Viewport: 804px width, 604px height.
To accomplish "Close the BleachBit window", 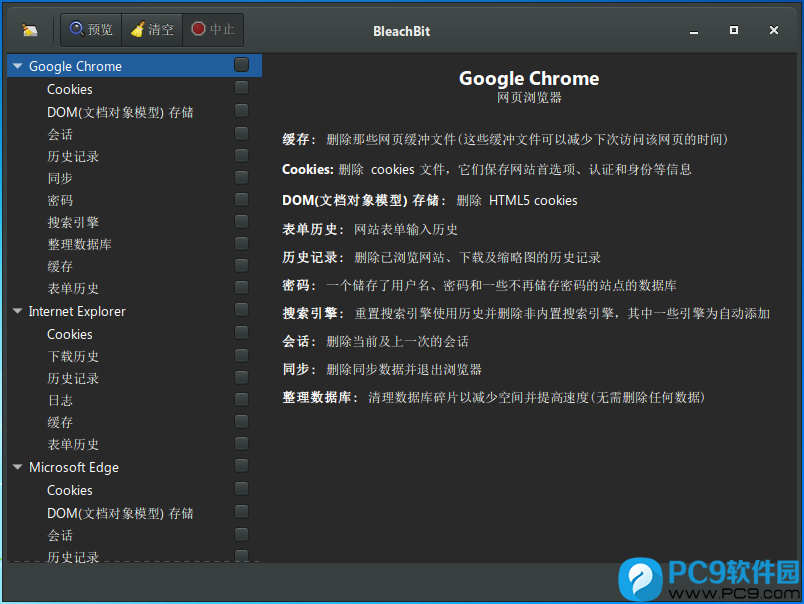I will 774,30.
